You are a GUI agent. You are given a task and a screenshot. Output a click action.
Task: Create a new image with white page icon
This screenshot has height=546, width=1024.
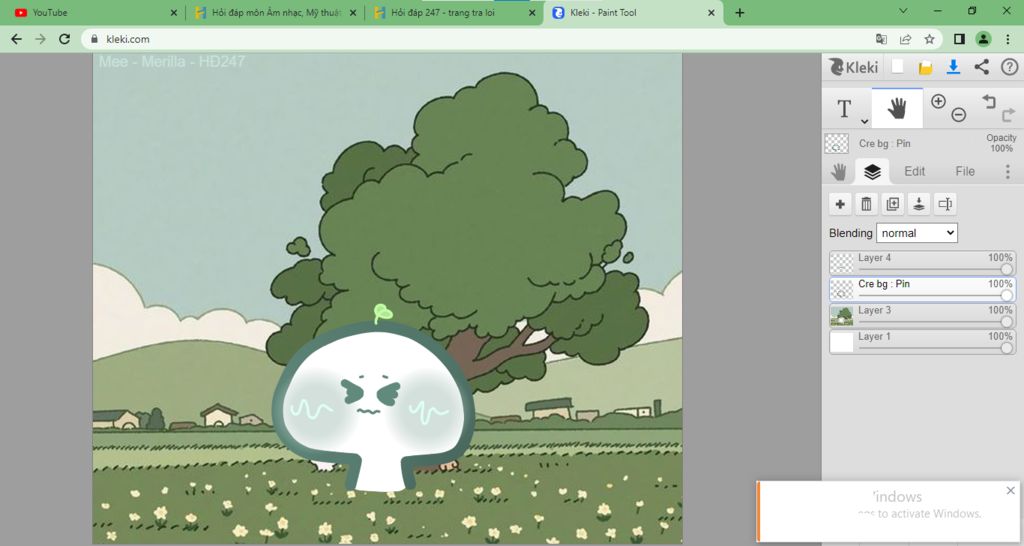pos(898,67)
